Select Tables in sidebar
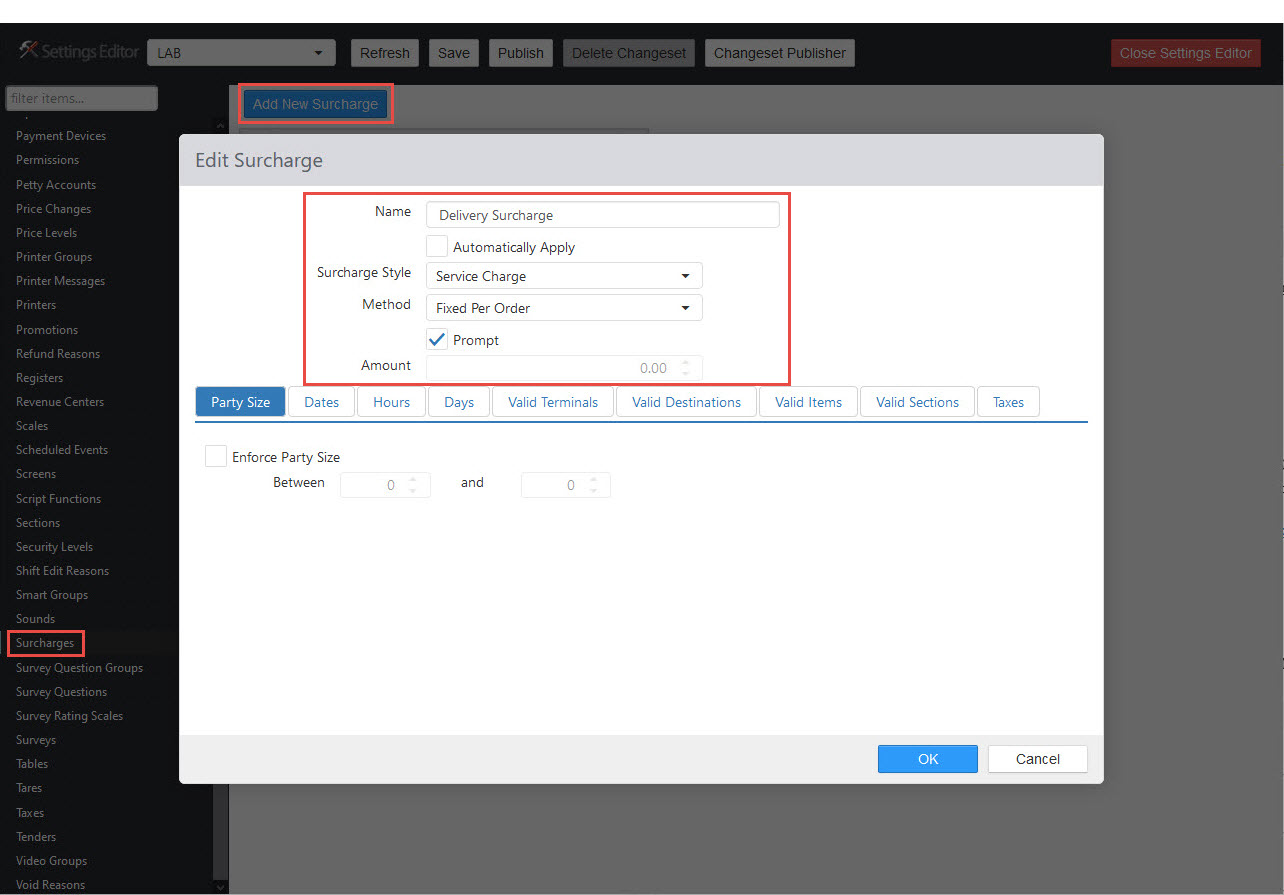Screen dimensions: 1284x895 point(32,764)
